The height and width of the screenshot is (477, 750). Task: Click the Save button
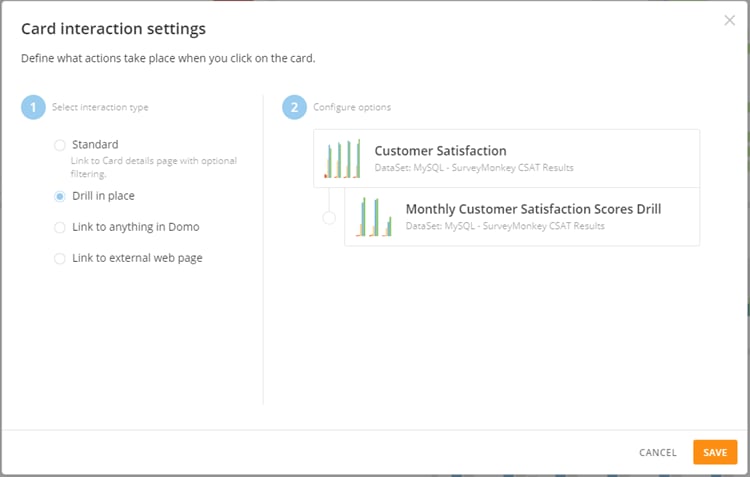click(715, 452)
